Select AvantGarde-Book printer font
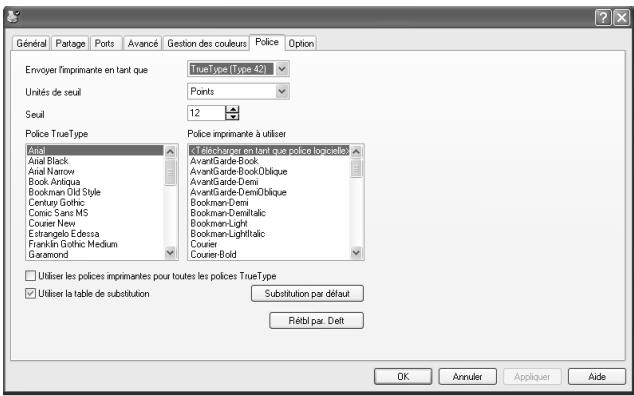634x396 pixels. coord(269,161)
